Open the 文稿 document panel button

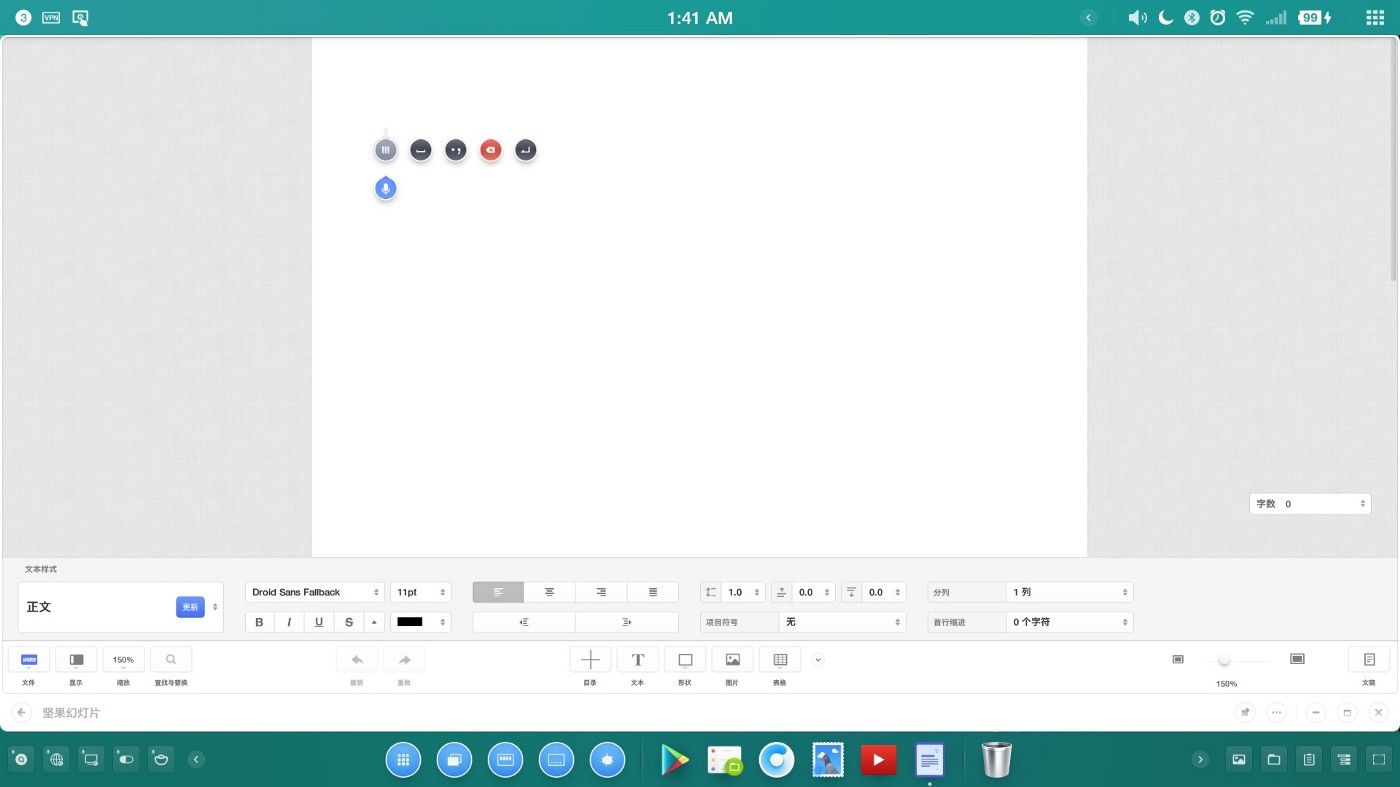click(1369, 660)
